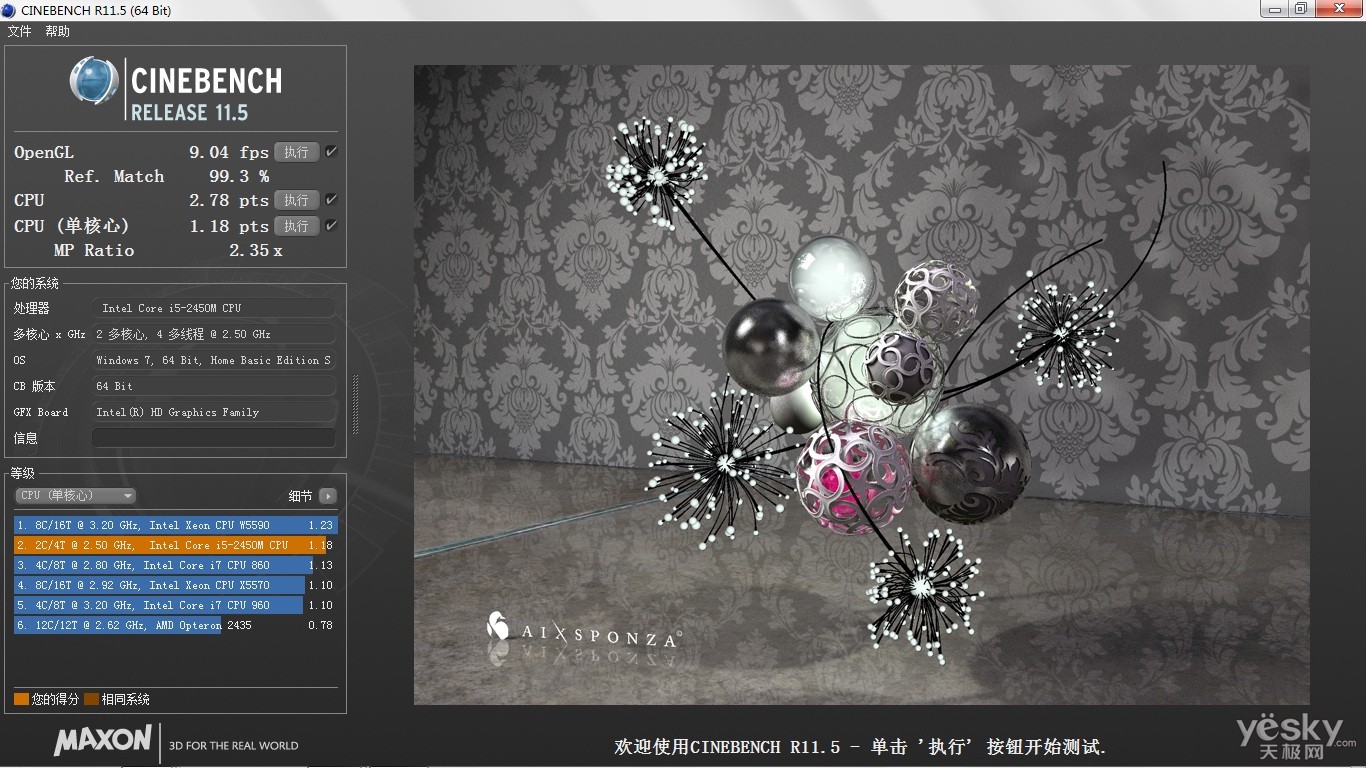
Task: Open the 文件 menu
Action: 19,31
